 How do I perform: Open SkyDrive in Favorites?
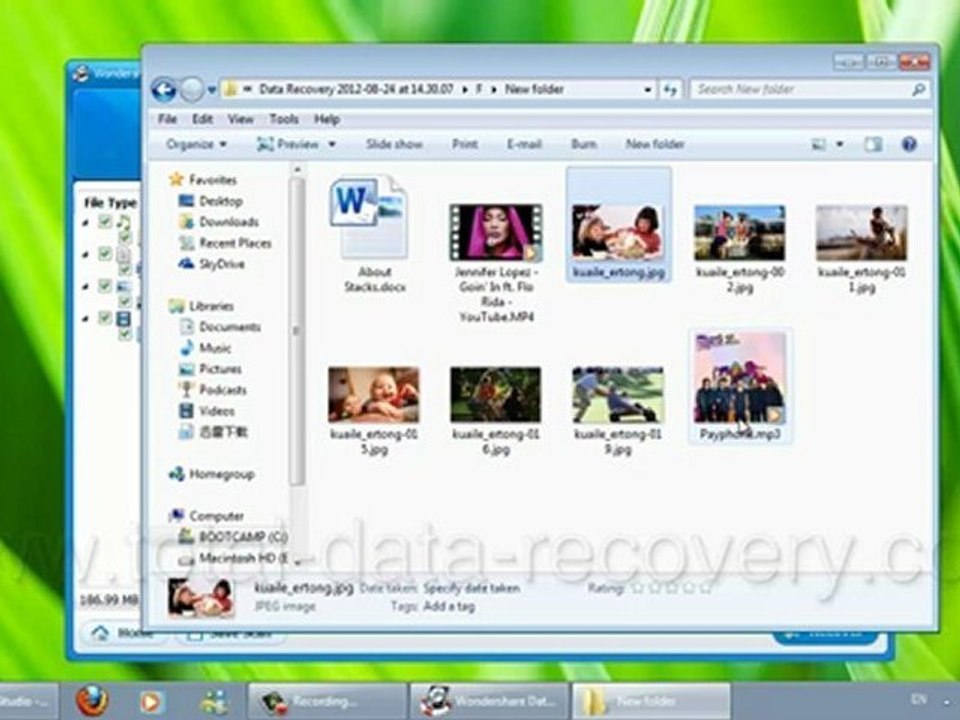point(222,264)
